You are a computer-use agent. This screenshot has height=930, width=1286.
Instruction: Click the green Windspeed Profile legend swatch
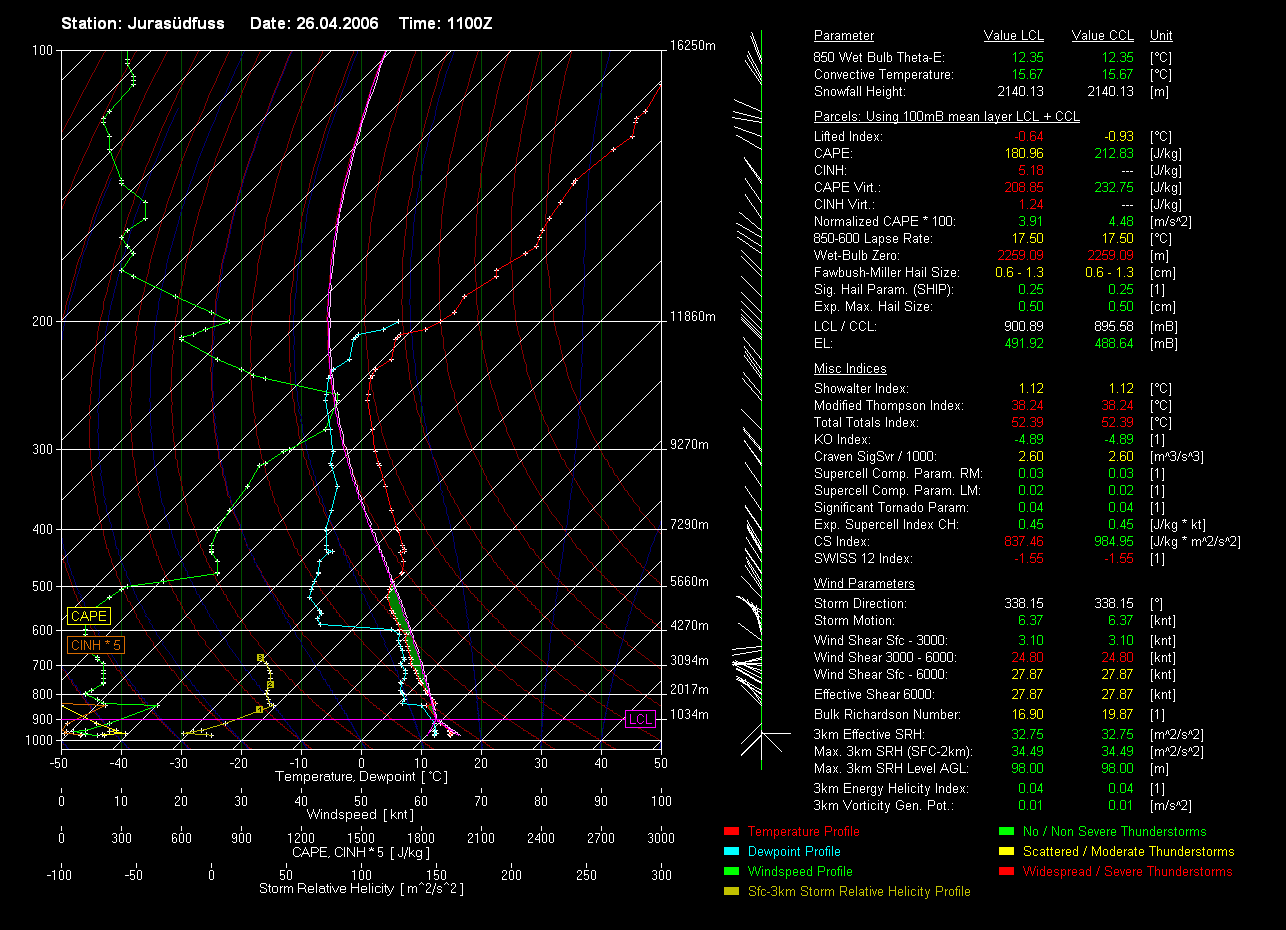tap(730, 872)
